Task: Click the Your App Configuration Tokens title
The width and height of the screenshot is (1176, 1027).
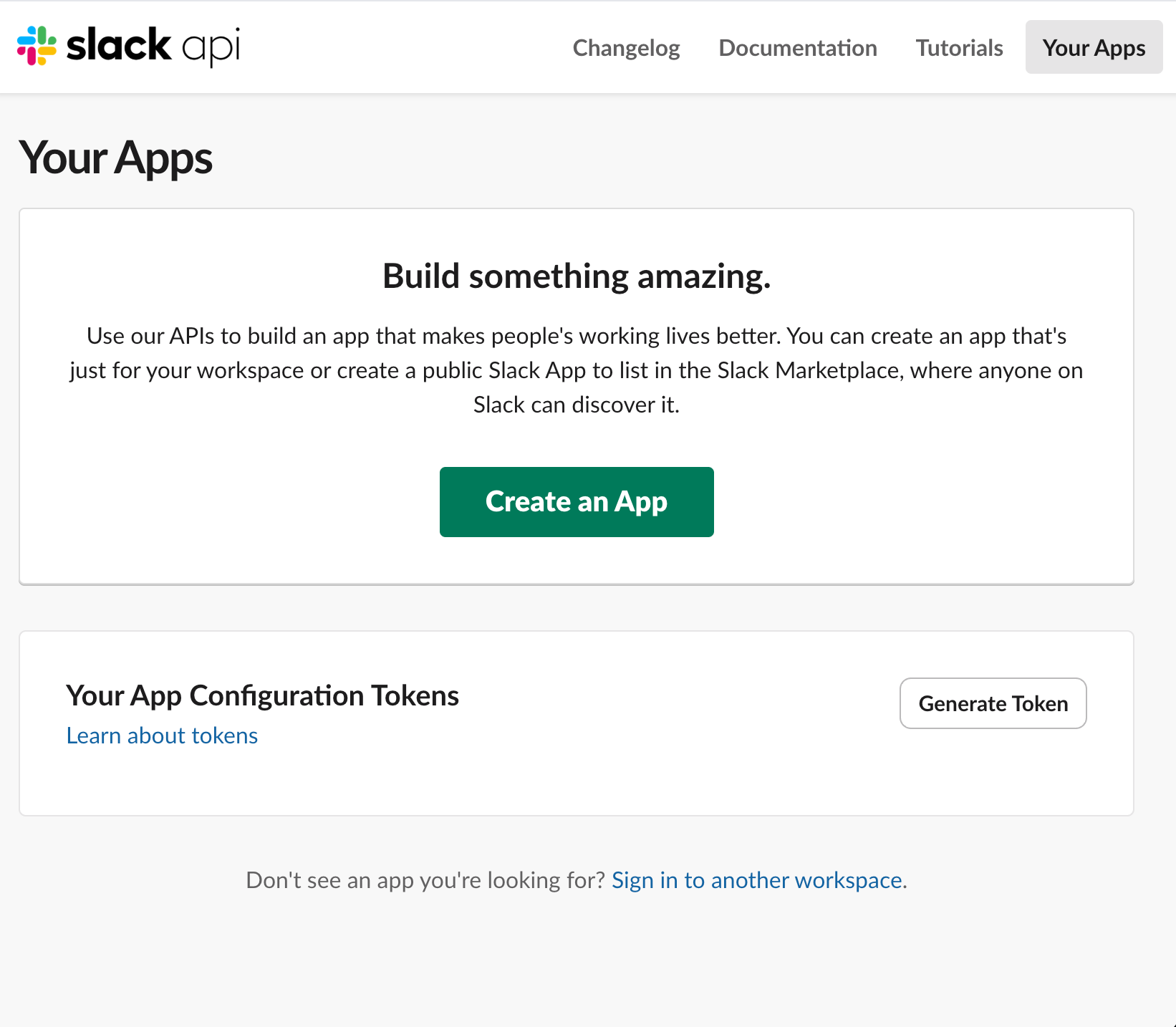Action: 262,695
